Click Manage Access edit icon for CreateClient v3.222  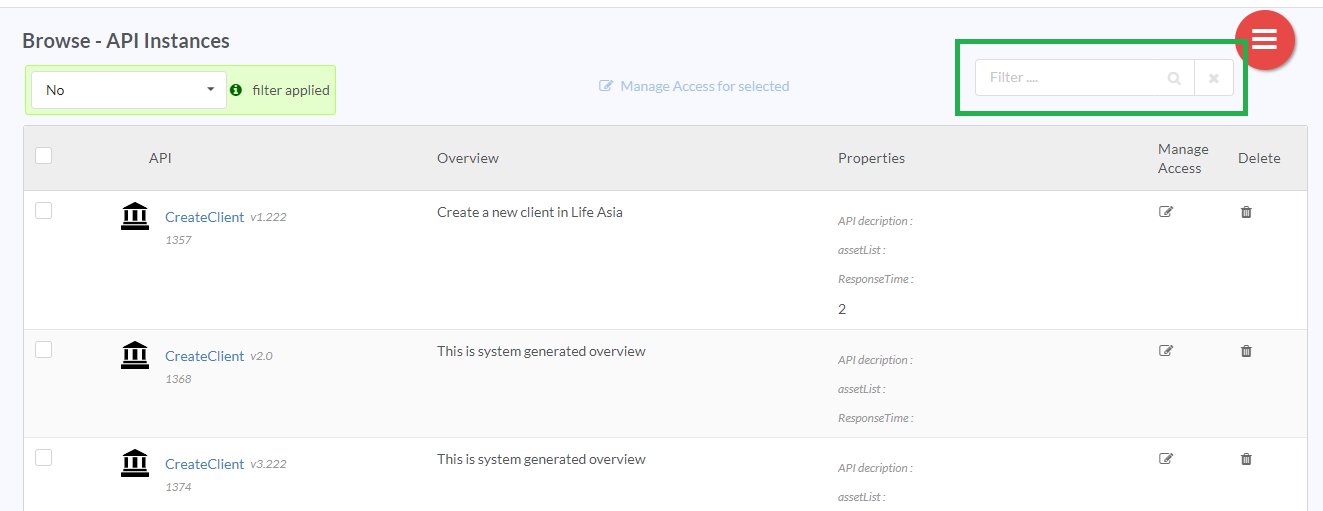(1165, 459)
